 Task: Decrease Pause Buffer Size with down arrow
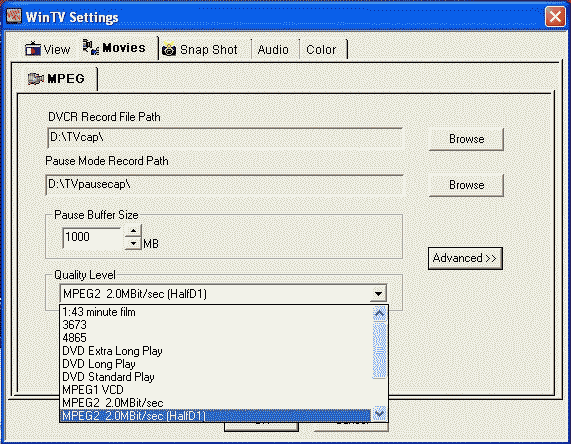coord(133,243)
